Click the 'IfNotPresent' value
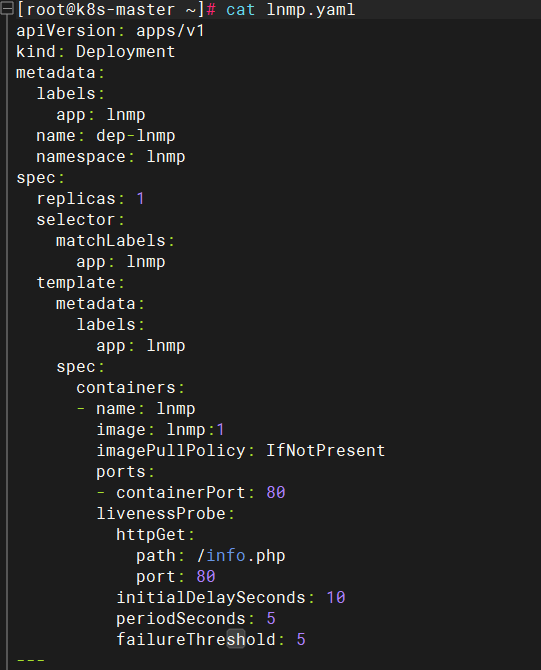Screen dimensions: 541x670 [326, 451]
